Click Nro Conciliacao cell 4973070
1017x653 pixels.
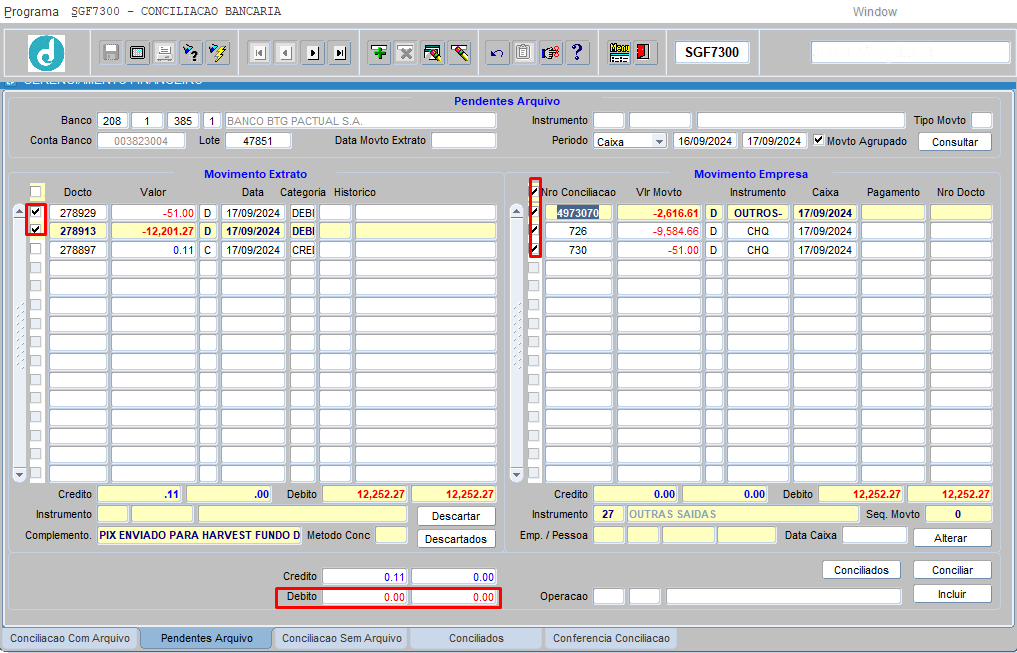(578, 213)
